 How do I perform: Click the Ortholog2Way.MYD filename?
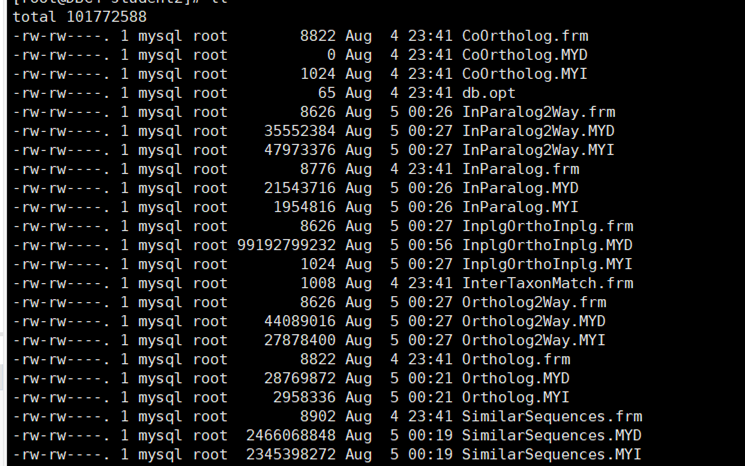(534, 321)
